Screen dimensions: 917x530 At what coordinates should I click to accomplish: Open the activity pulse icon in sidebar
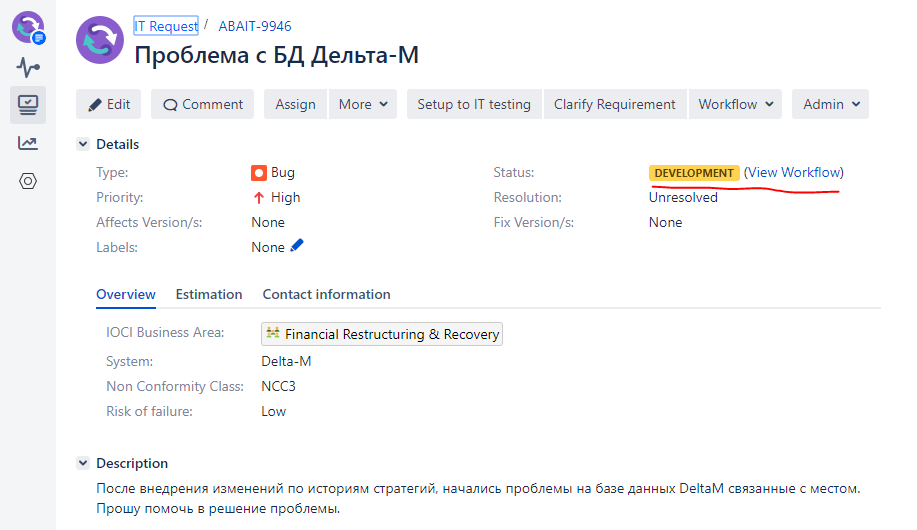tap(28, 67)
